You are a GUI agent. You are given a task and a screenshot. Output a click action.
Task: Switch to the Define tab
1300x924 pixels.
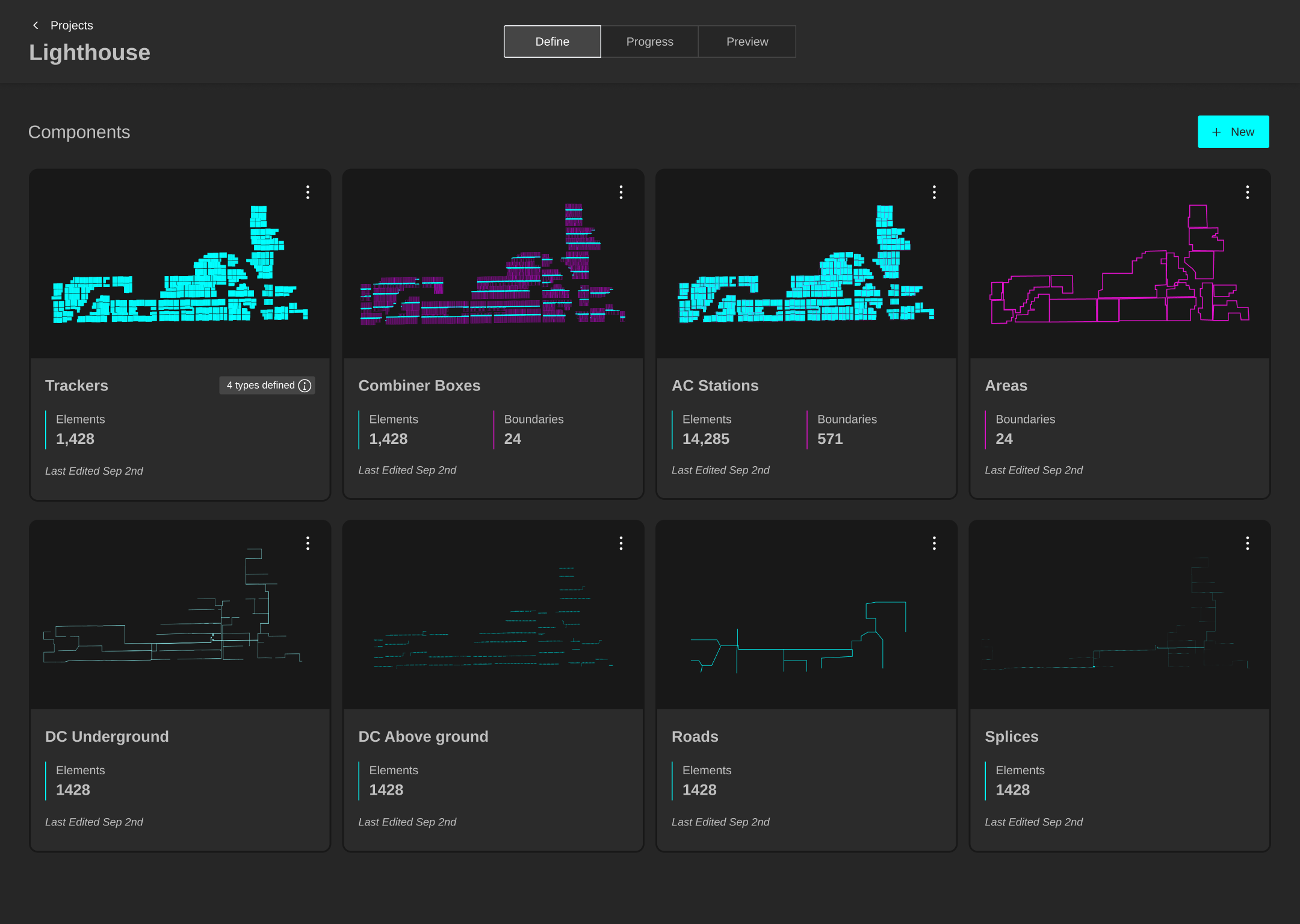(x=552, y=42)
